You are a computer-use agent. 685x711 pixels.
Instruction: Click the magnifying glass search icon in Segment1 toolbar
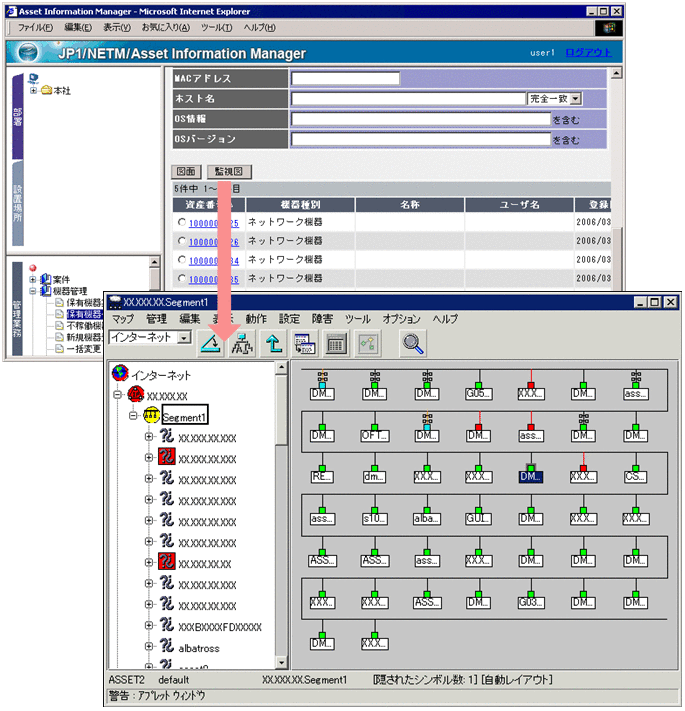pyautogui.click(x=413, y=344)
